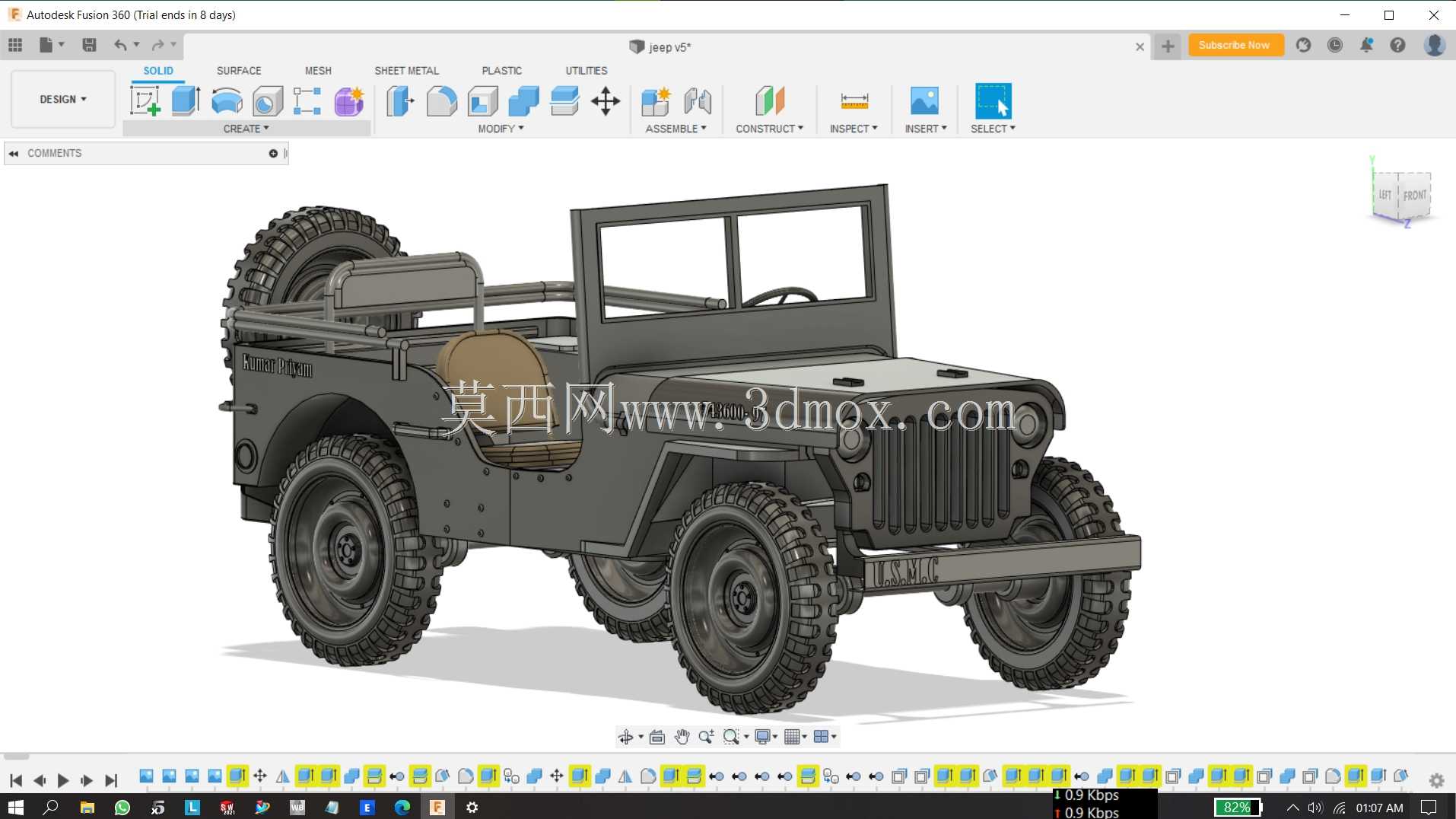Open the File menu dropdown
Image resolution: width=1456 pixels, height=819 pixels.
[x=51, y=45]
